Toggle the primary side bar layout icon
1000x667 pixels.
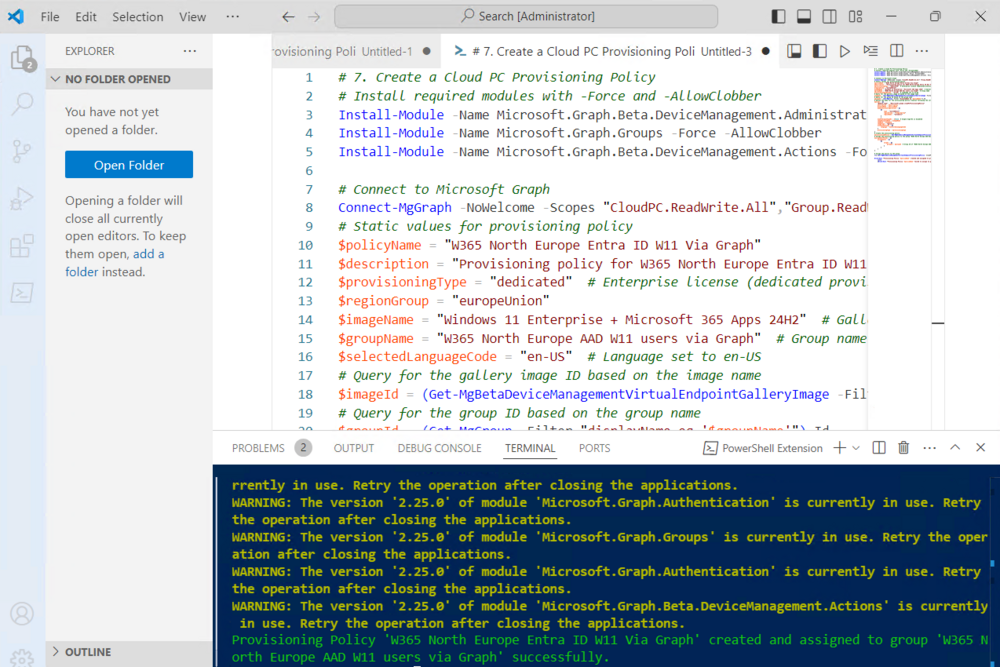[778, 17]
